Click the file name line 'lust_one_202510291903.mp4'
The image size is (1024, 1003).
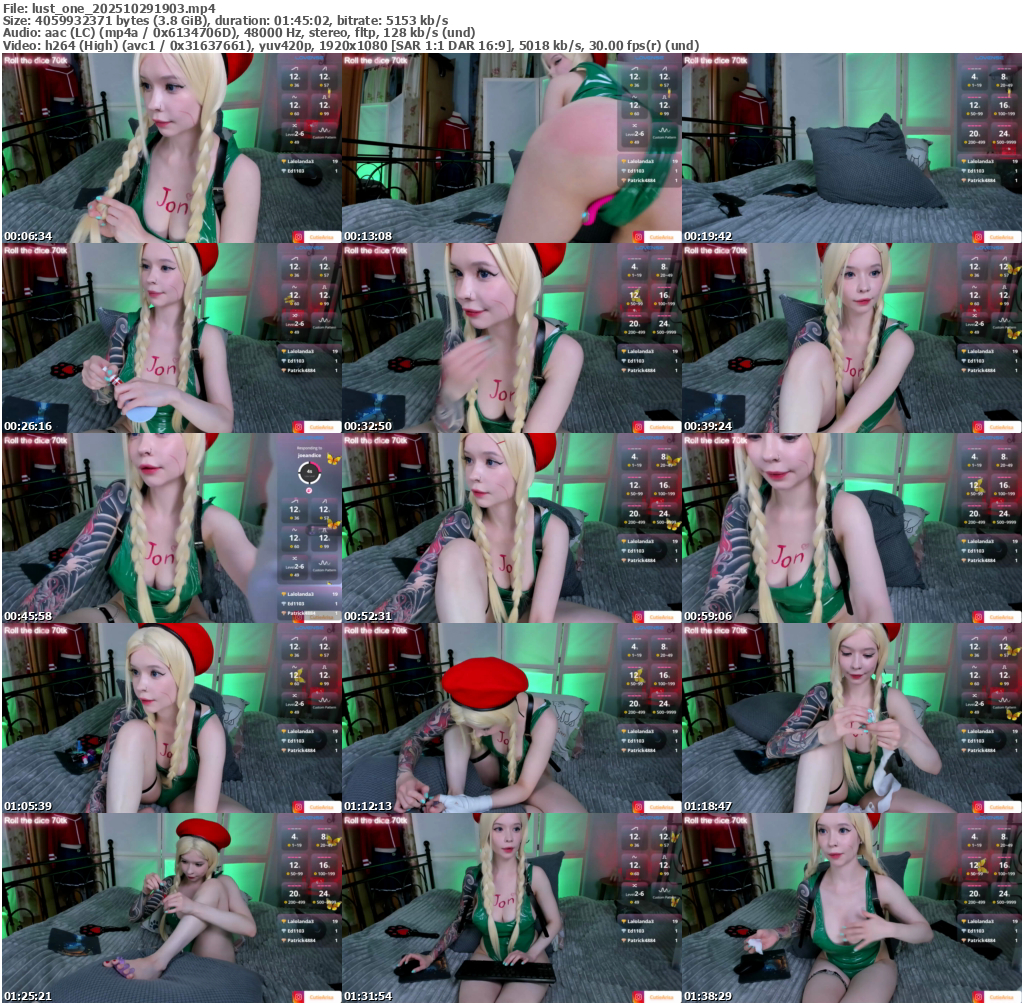(x=109, y=8)
